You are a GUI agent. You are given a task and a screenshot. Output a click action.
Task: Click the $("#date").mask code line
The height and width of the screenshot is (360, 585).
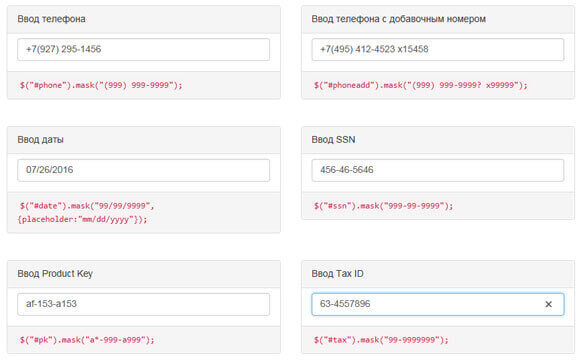click(x=87, y=206)
